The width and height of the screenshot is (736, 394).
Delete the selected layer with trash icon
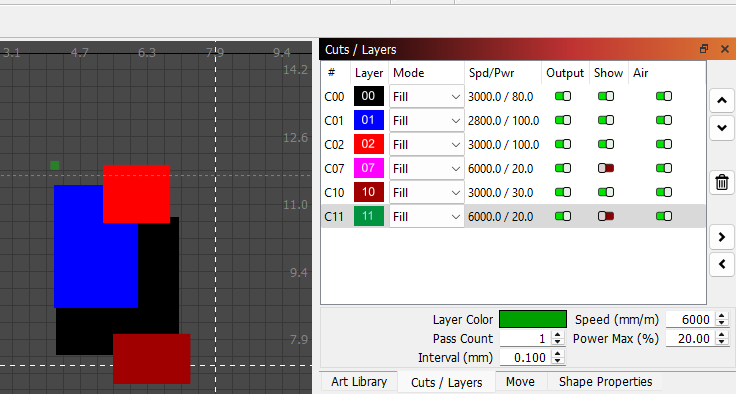coord(722,182)
